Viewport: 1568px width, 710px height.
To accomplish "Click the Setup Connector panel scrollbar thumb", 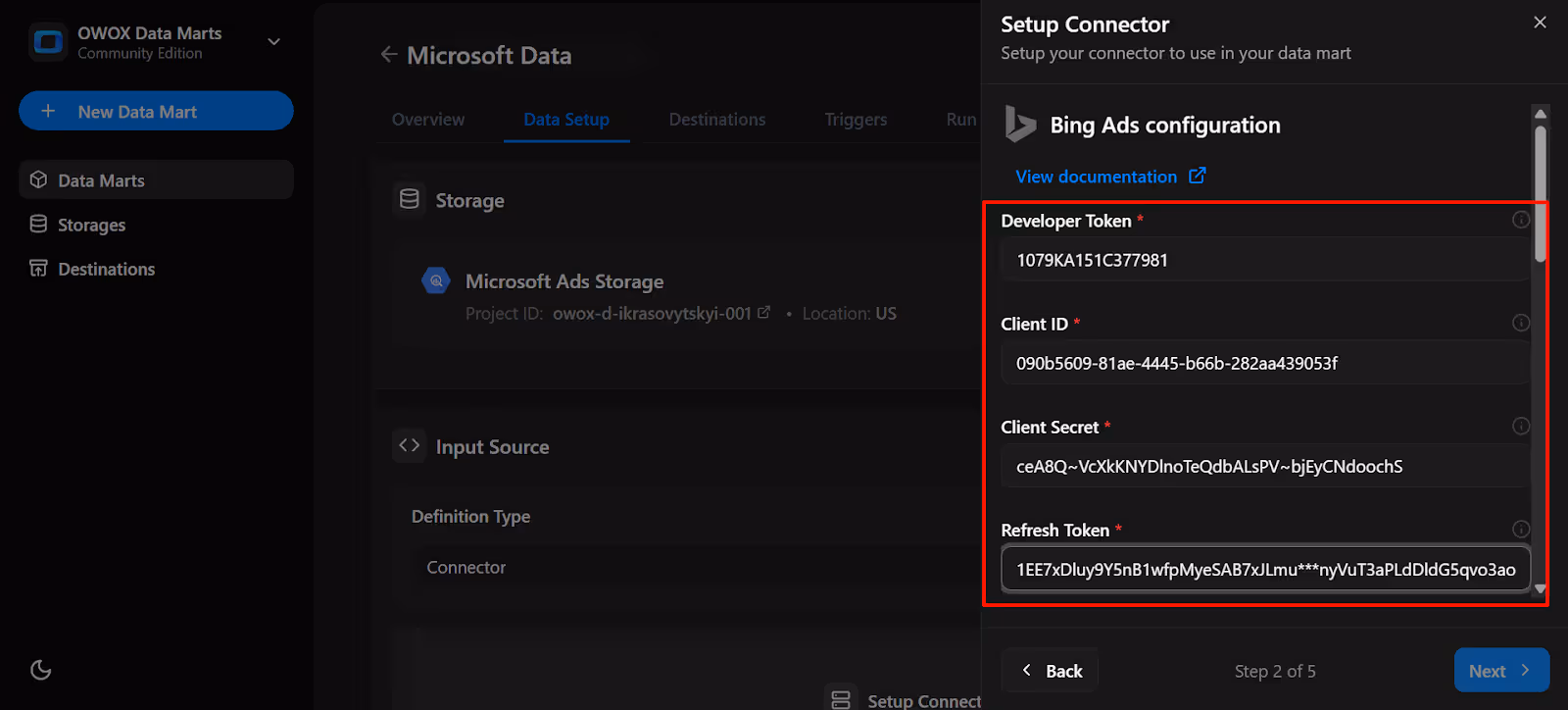I will click(1541, 192).
